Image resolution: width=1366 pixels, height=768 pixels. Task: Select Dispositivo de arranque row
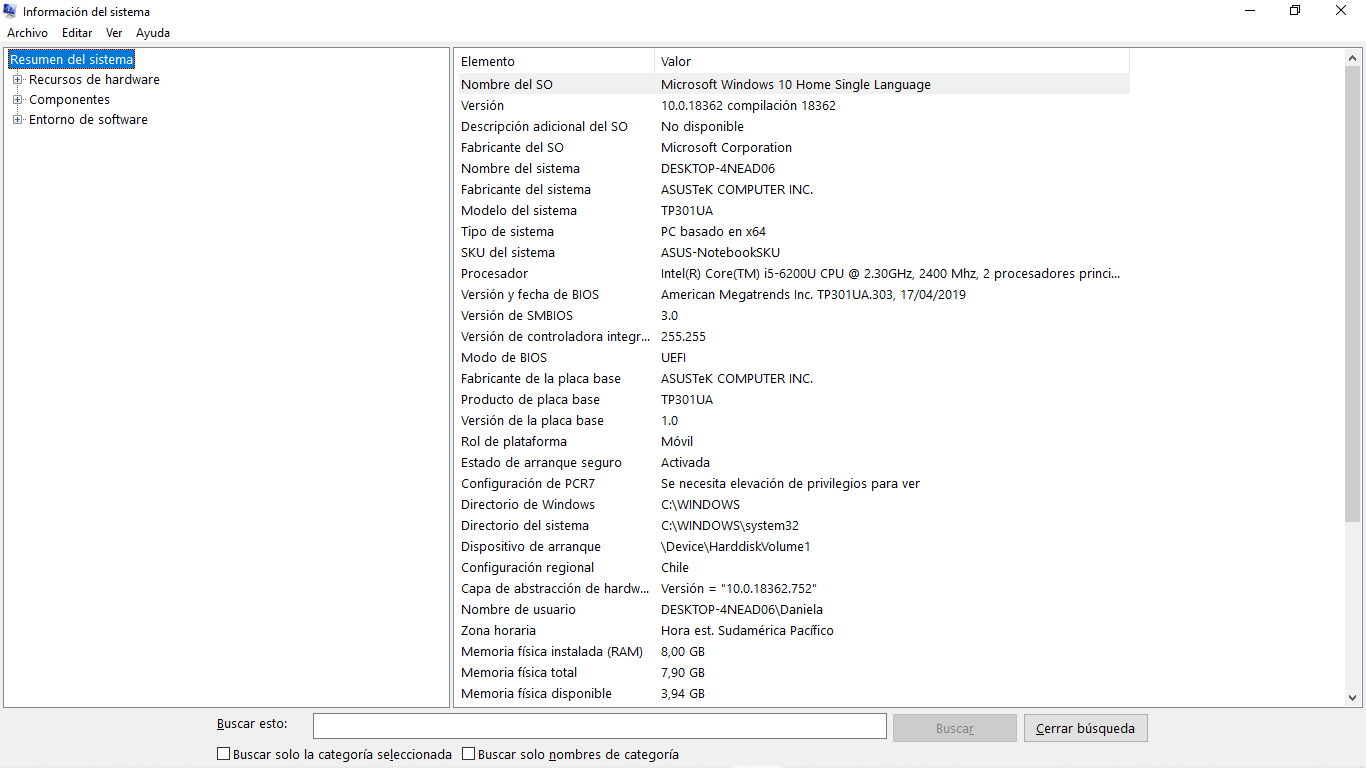coord(793,547)
